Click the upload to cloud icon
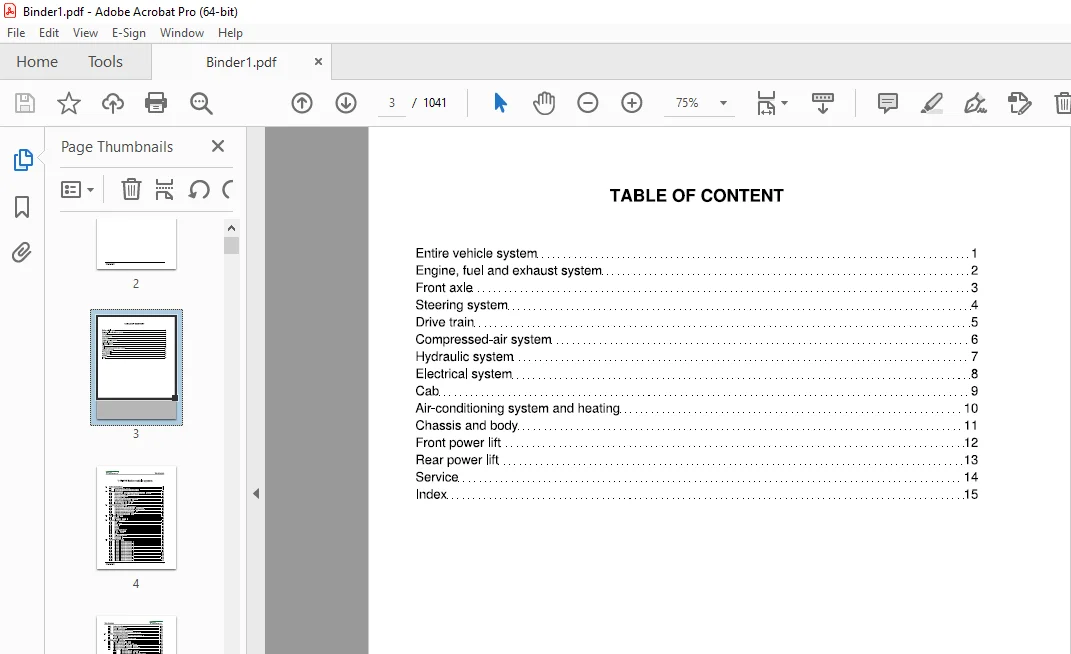 click(x=113, y=103)
